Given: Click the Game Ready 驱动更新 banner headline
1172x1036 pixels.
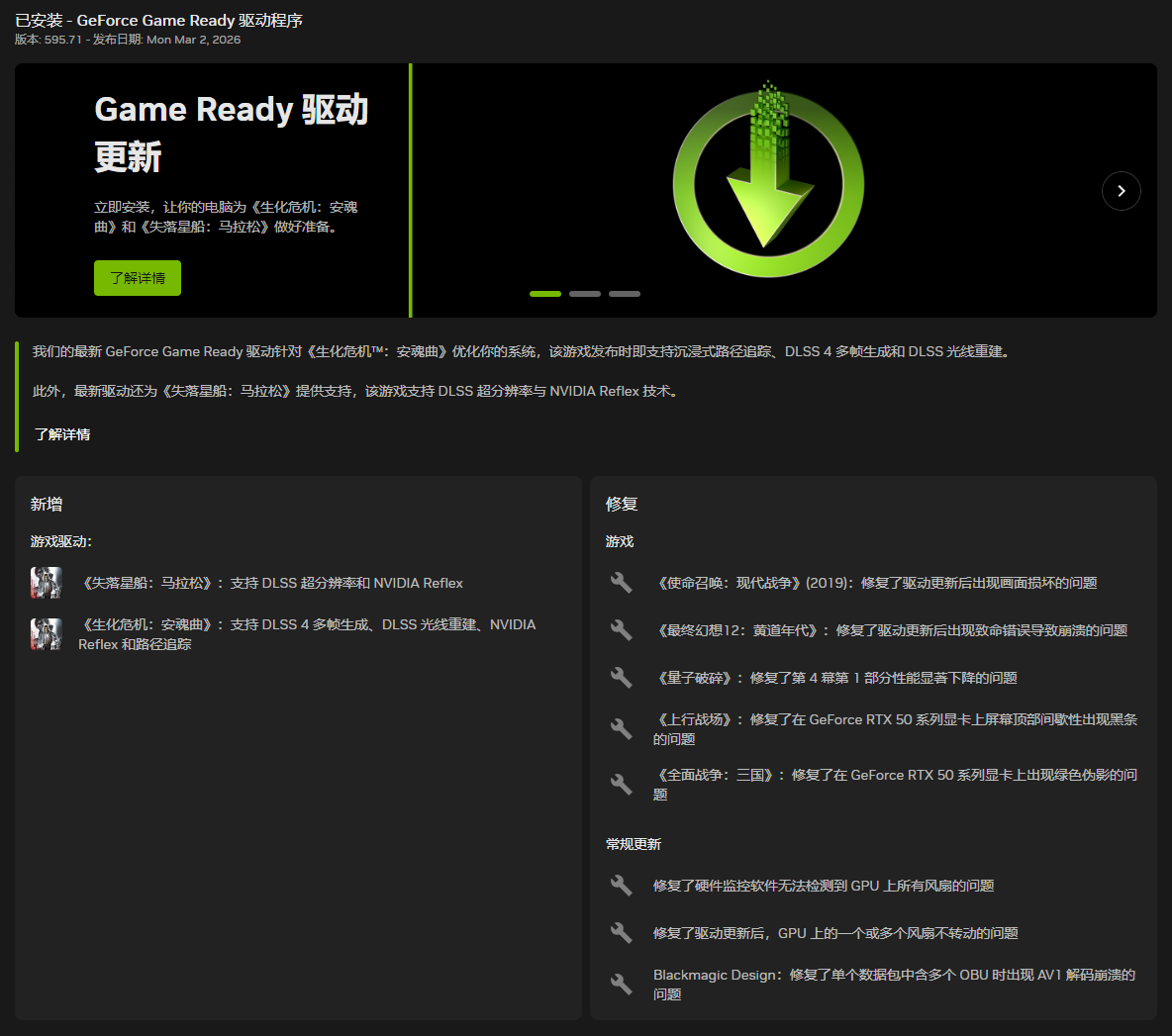Looking at the screenshot, I should (x=231, y=133).
